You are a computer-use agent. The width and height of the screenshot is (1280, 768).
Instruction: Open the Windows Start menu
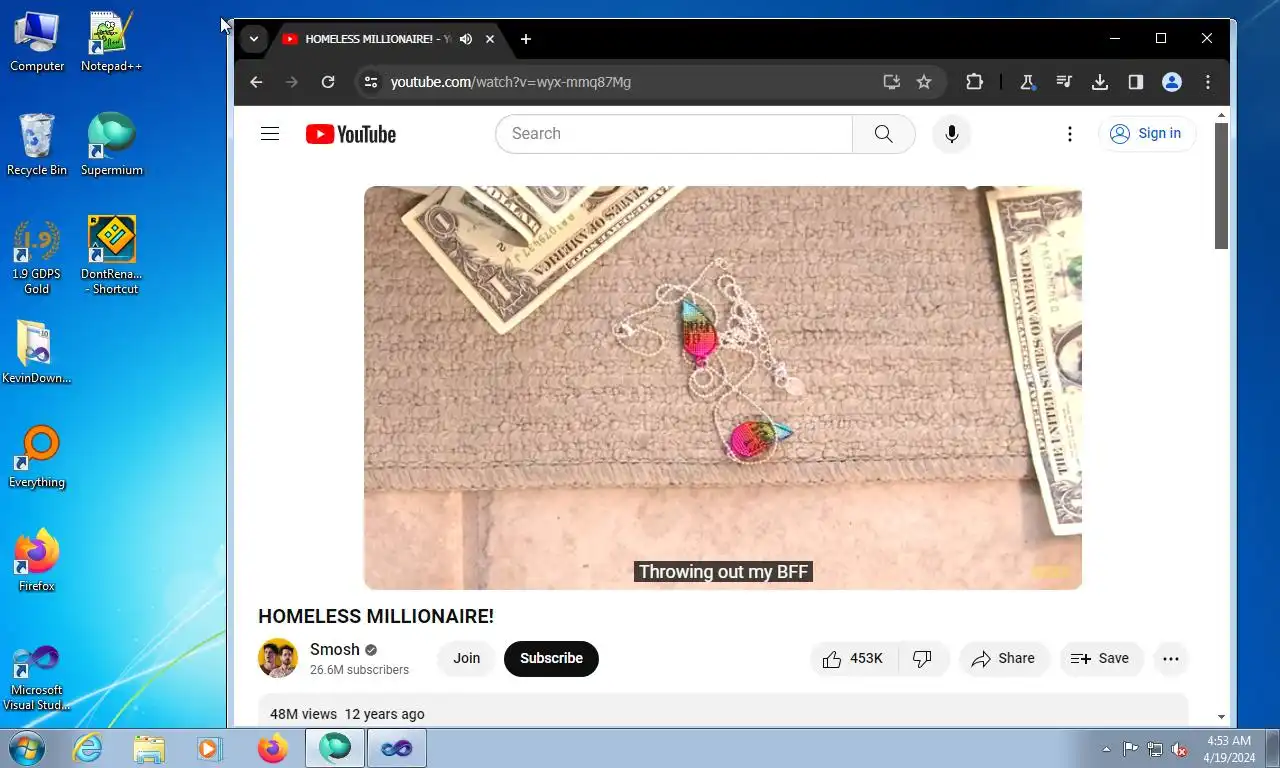point(26,748)
